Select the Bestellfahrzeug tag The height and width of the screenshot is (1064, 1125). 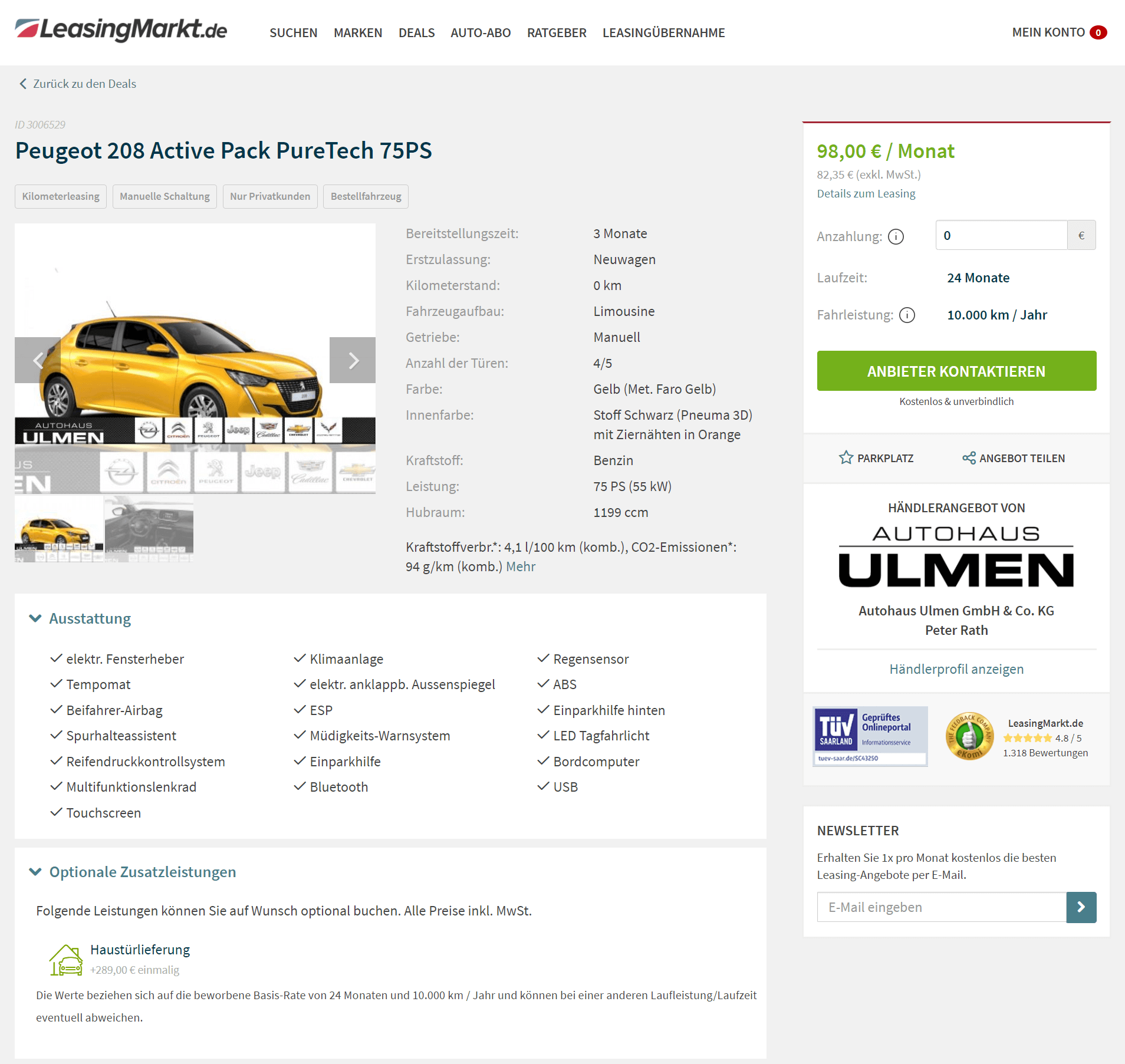[x=366, y=196]
